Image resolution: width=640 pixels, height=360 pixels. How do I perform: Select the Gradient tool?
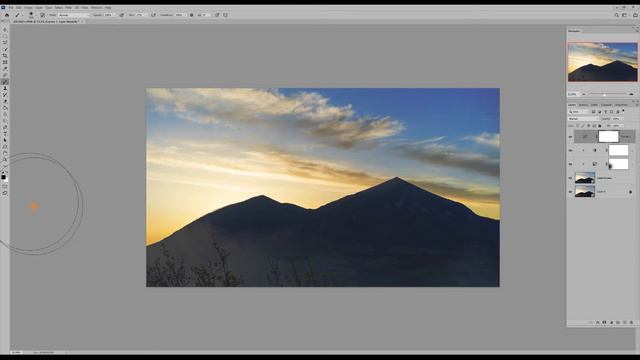pos(5,108)
